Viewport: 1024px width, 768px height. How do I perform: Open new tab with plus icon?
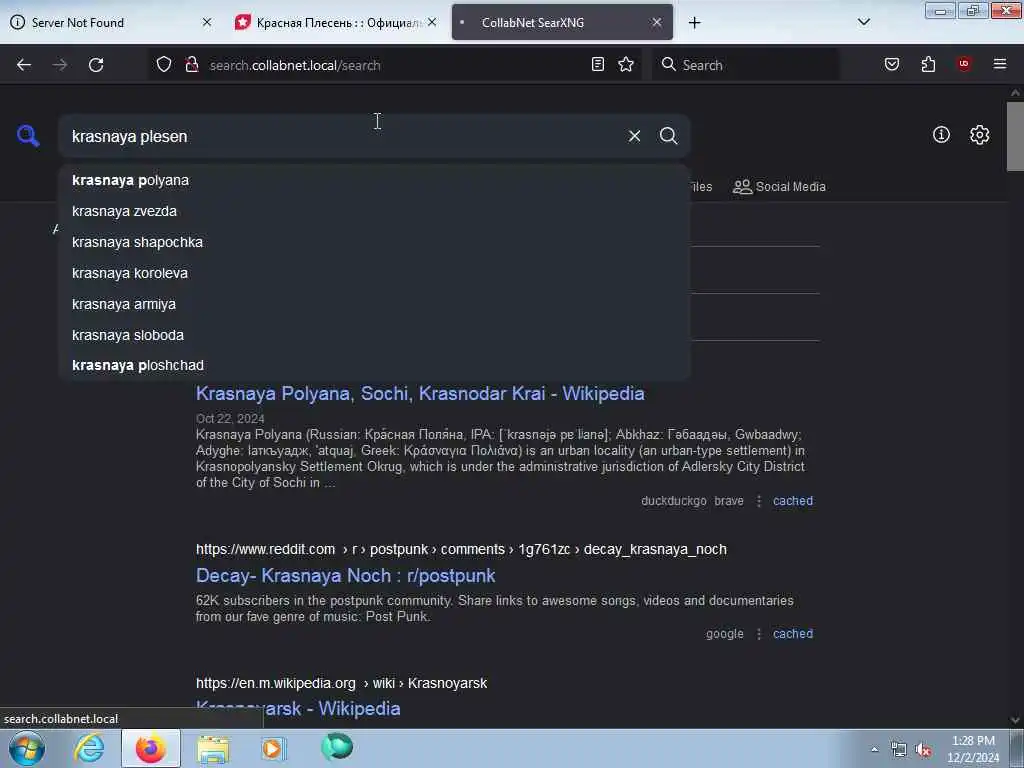click(x=694, y=23)
